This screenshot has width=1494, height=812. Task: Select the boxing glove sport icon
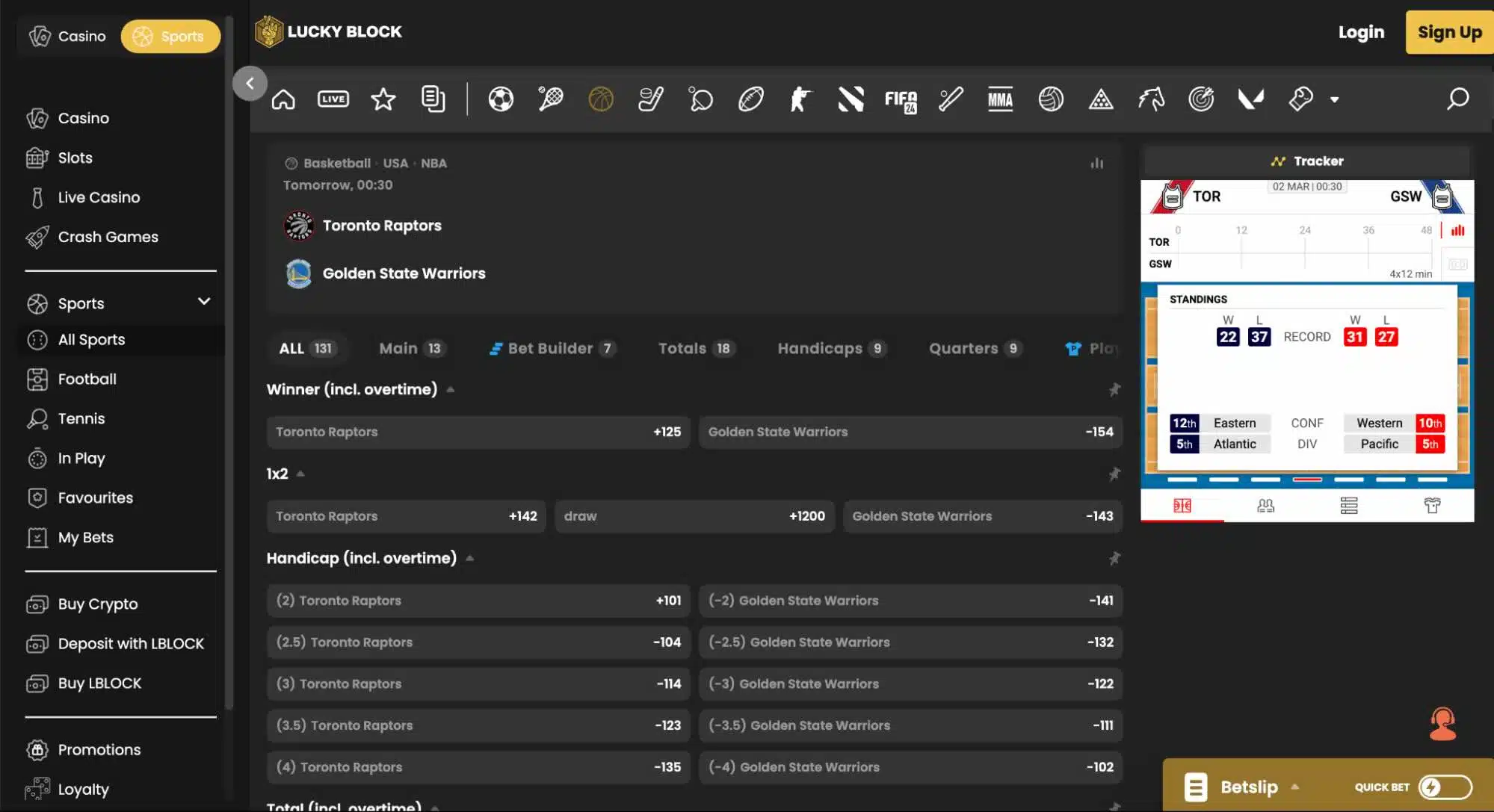pyautogui.click(x=1301, y=99)
